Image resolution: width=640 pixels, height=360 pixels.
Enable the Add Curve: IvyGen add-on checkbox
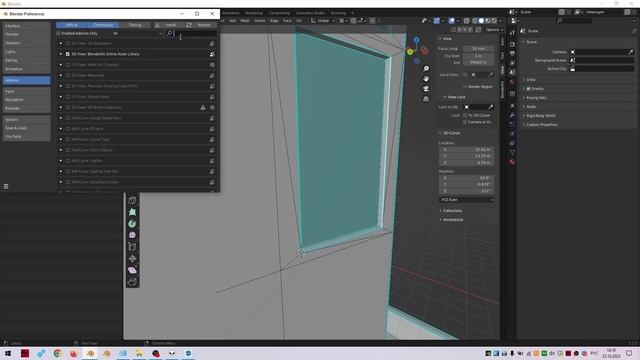click(68, 161)
